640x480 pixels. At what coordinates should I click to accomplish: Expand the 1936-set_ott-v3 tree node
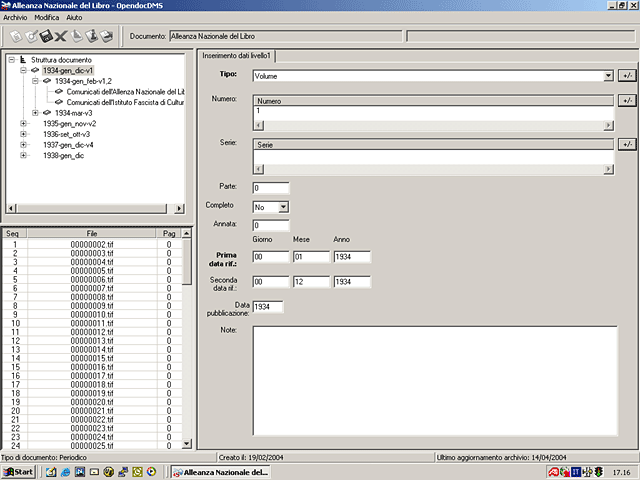coord(23,134)
